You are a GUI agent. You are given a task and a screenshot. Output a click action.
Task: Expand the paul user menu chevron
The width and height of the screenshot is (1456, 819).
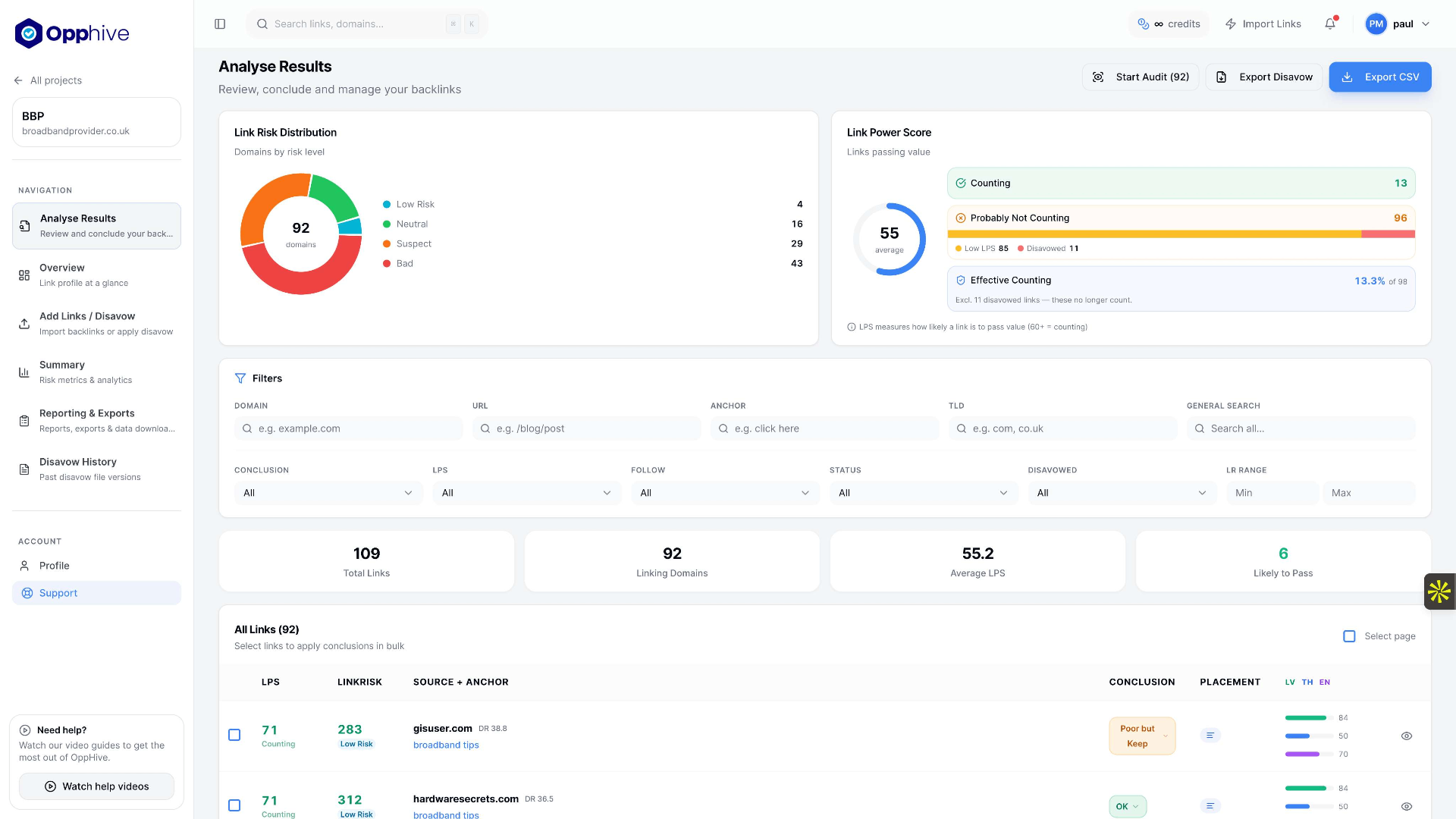pyautogui.click(x=1426, y=24)
